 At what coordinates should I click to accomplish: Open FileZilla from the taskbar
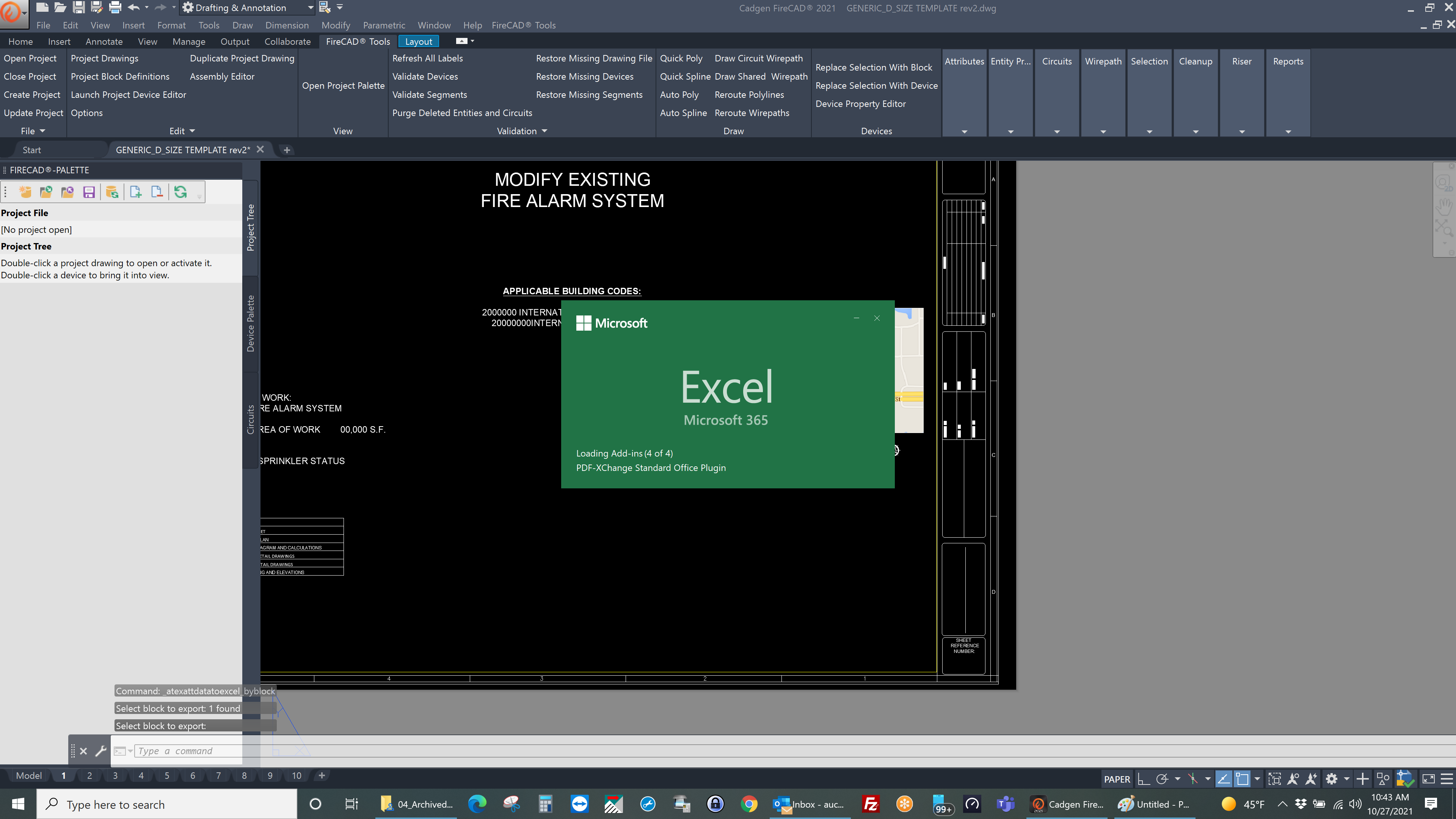(x=871, y=804)
